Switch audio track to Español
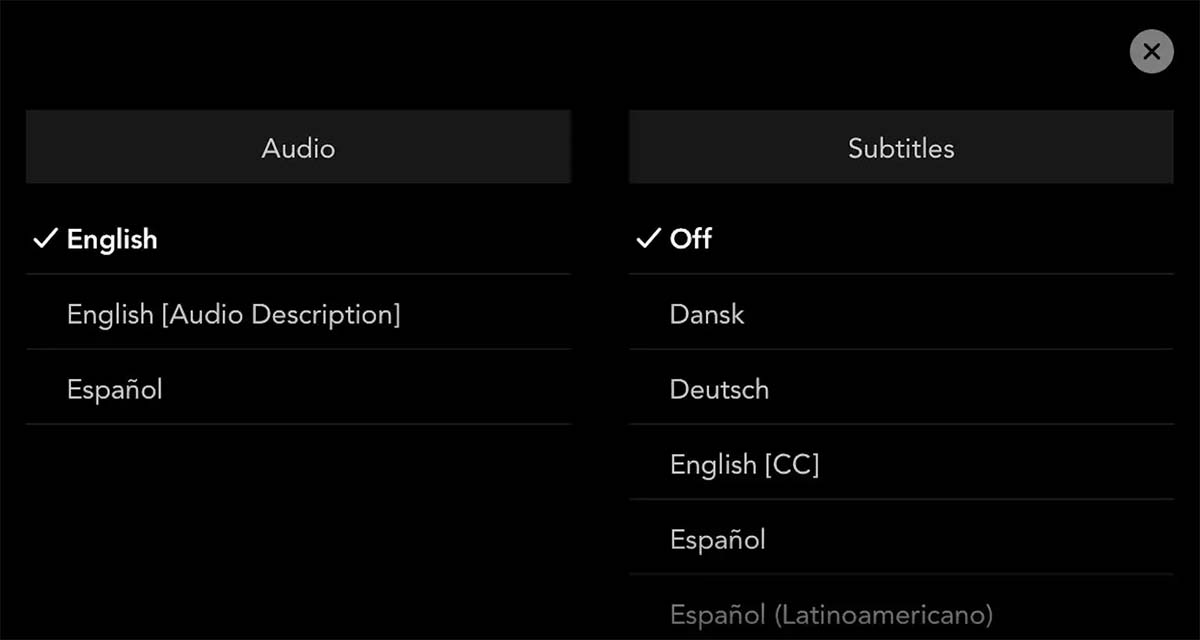 pos(114,389)
